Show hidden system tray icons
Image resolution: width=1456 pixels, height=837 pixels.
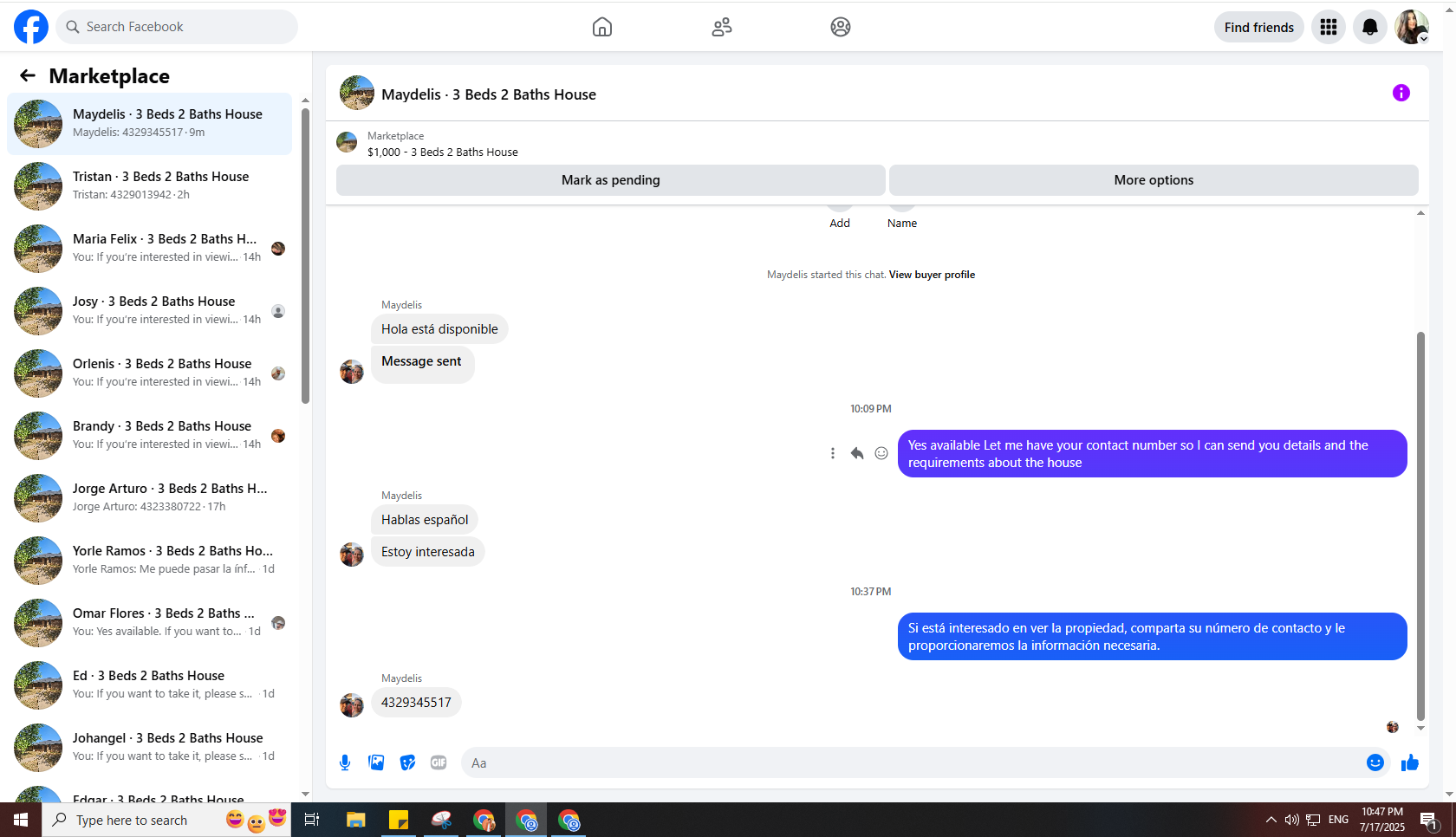[1271, 820]
